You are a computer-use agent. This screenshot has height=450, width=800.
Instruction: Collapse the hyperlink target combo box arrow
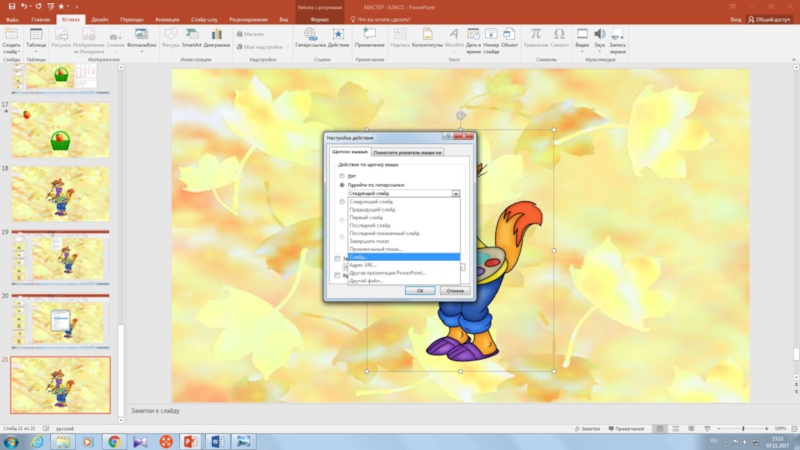455,193
